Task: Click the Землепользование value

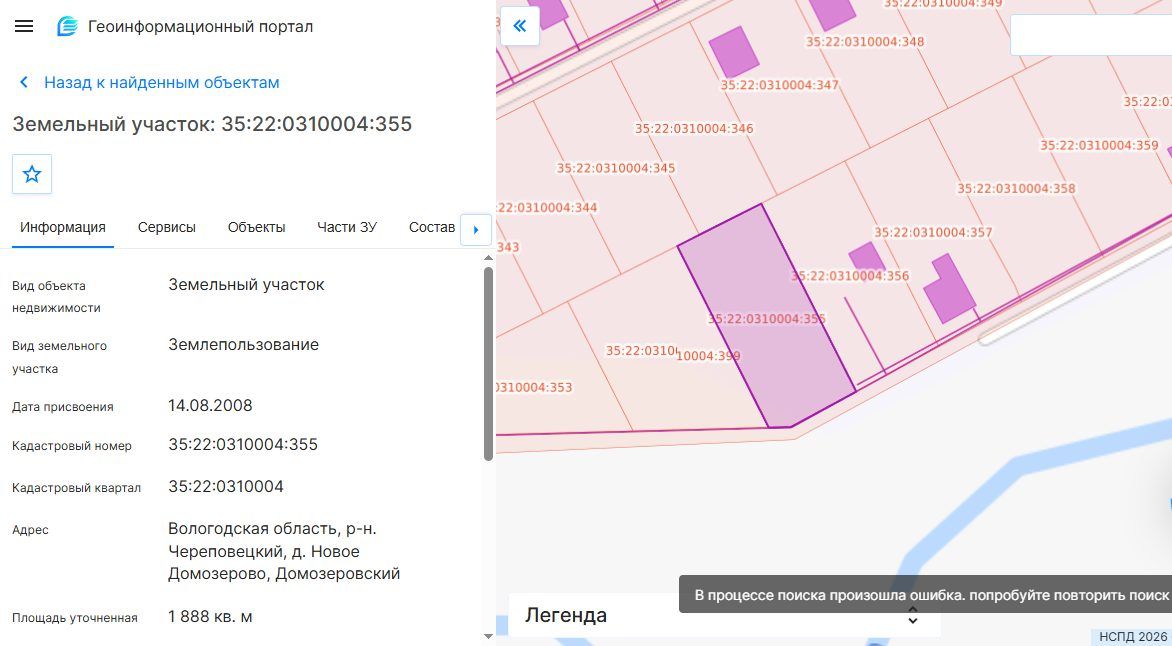Action: click(x=244, y=345)
